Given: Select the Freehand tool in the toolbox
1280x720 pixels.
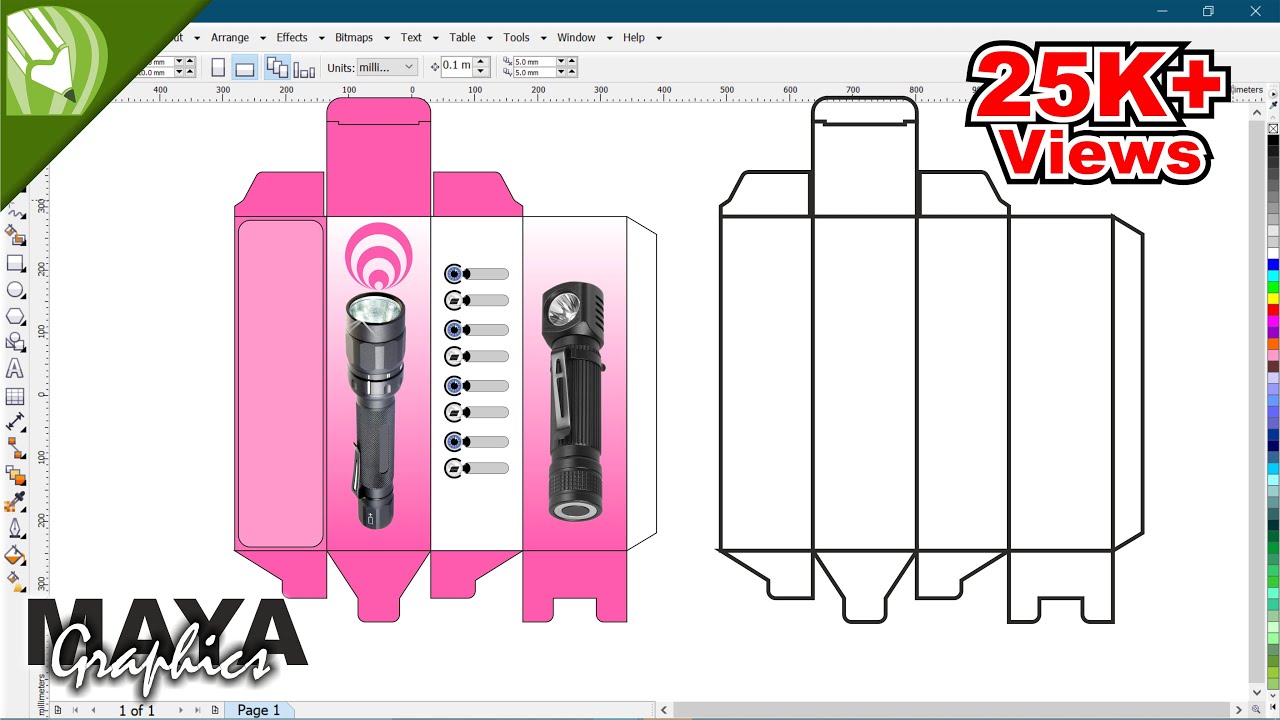Looking at the screenshot, I should click(x=15, y=211).
